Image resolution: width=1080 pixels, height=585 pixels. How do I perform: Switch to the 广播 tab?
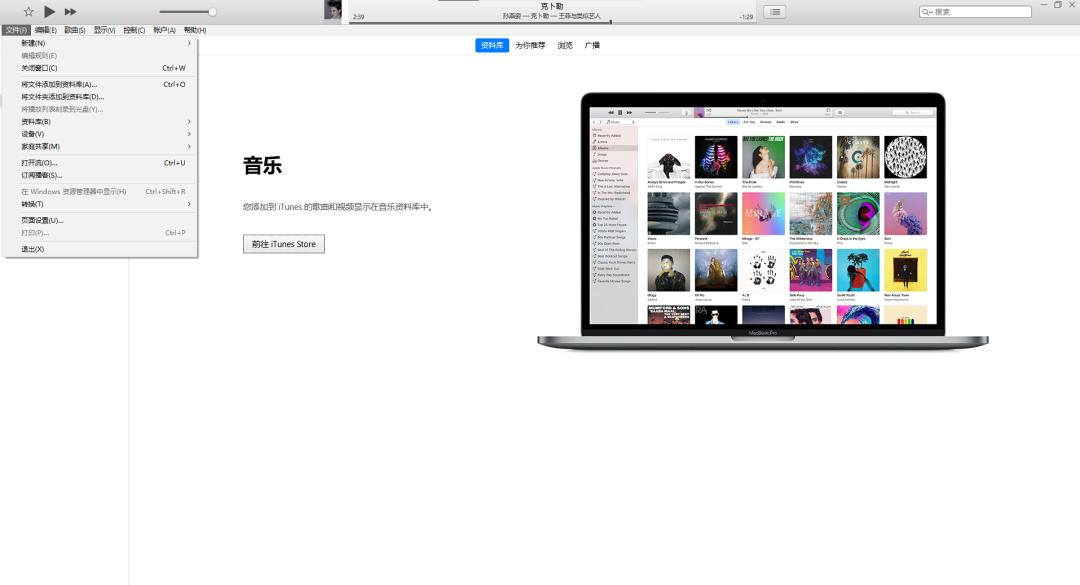592,45
